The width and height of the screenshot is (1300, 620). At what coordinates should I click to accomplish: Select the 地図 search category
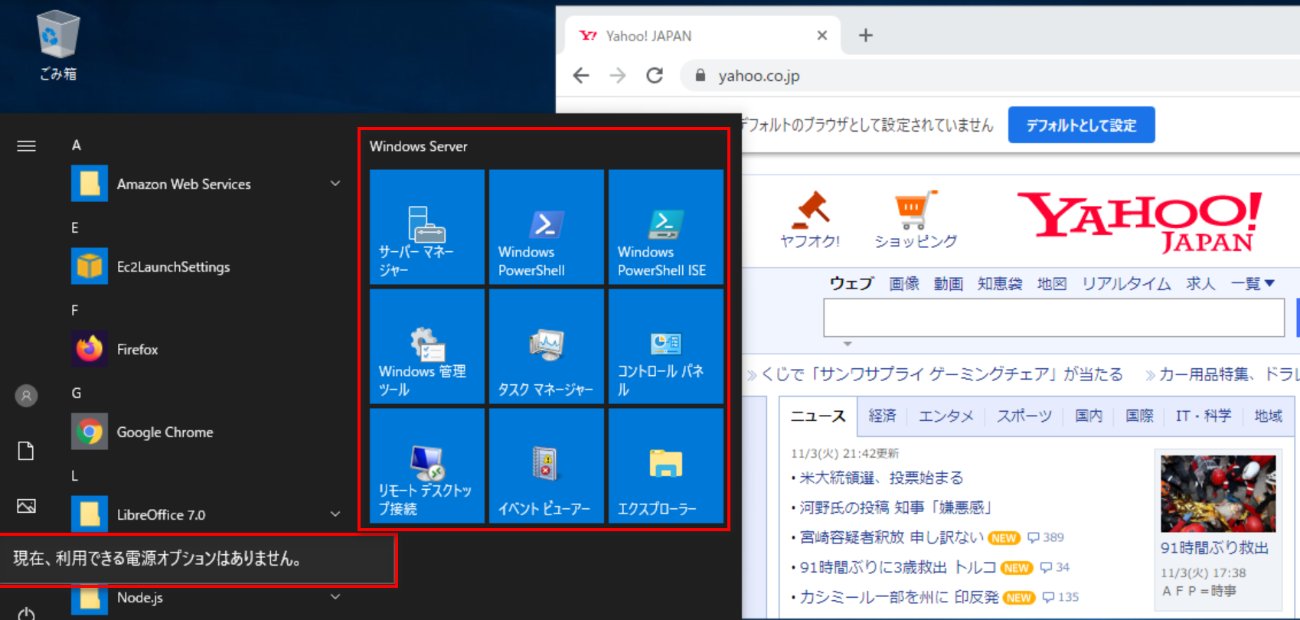point(1052,284)
